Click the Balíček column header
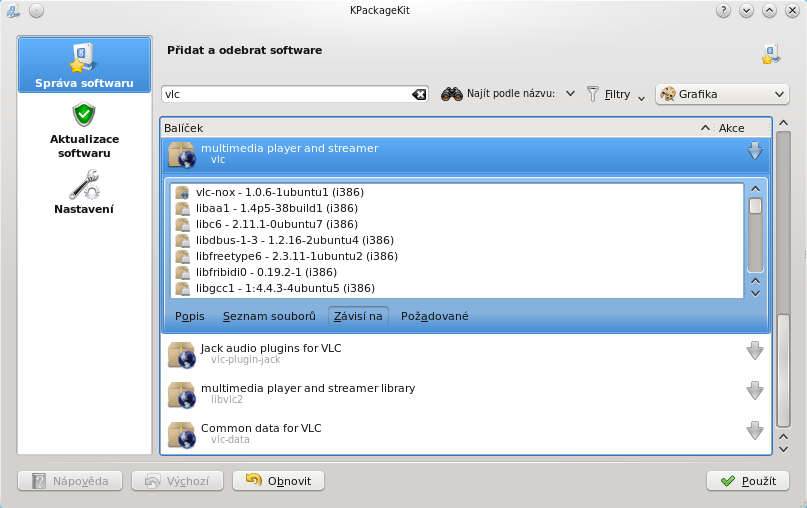 click(437, 128)
